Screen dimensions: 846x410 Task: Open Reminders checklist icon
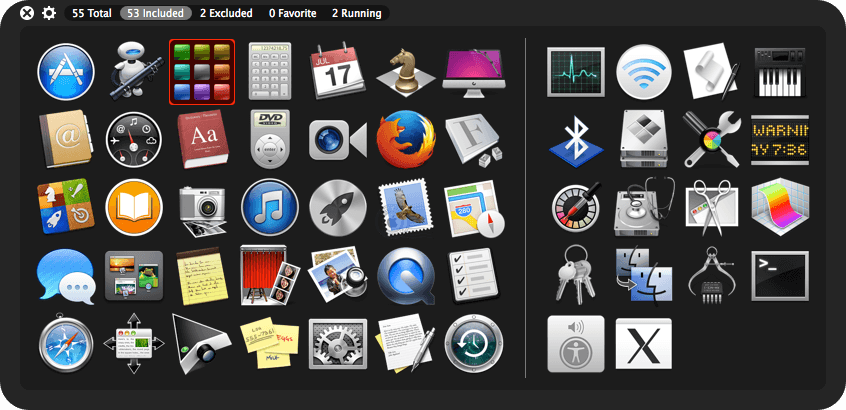473,275
